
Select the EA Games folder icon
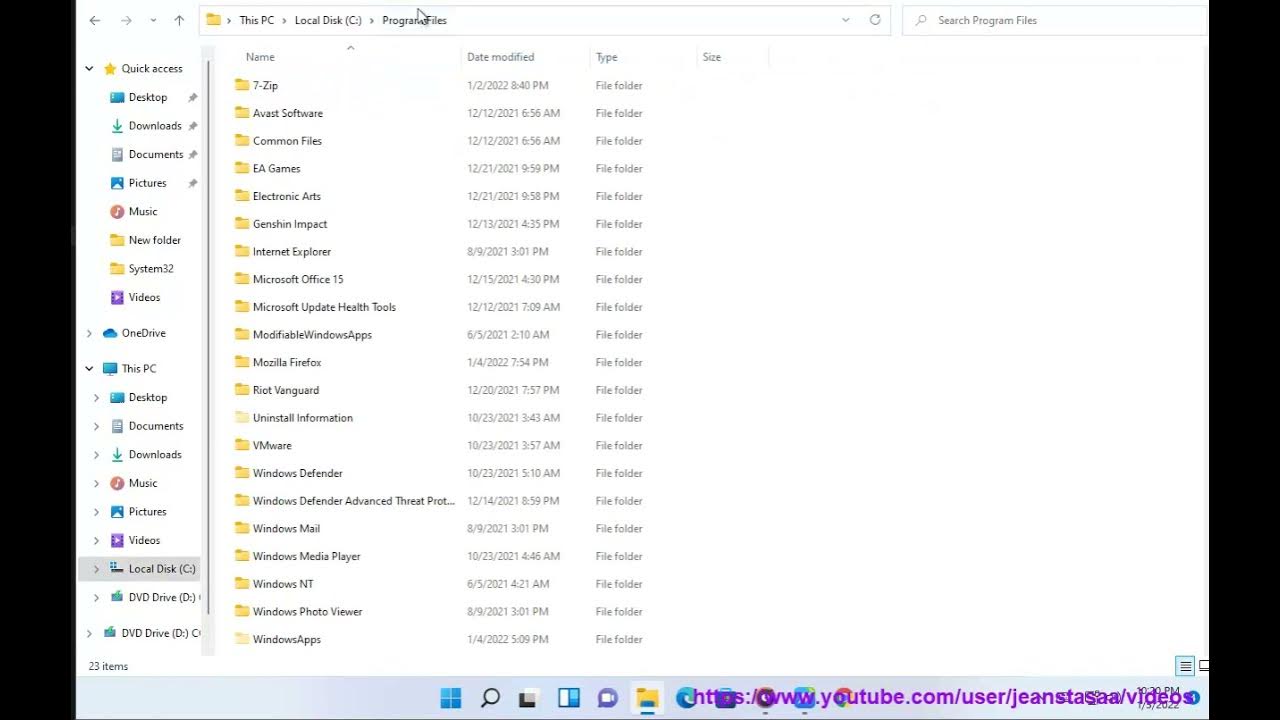tap(241, 168)
